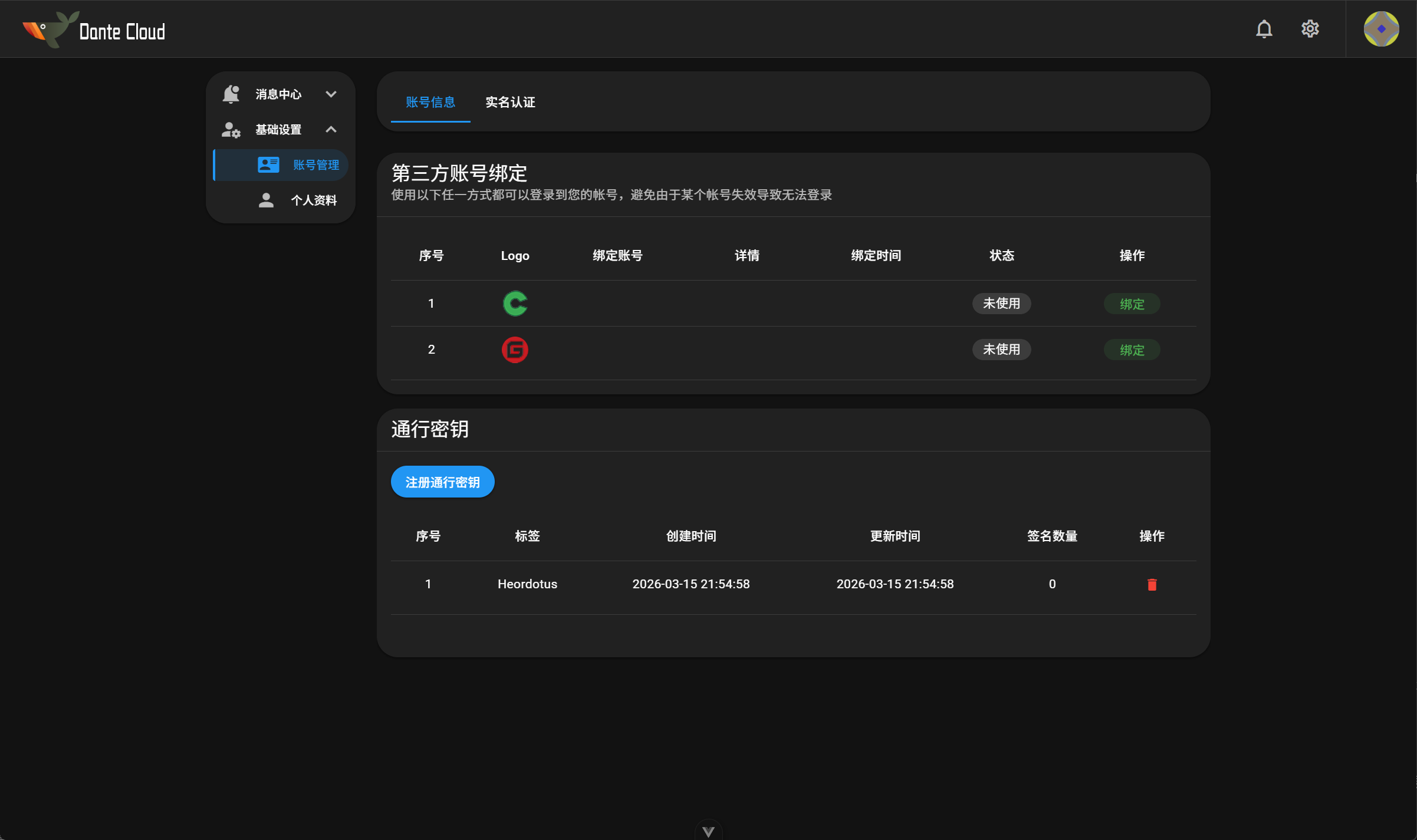
Task: Select the 账号信息 tab
Action: (430, 102)
